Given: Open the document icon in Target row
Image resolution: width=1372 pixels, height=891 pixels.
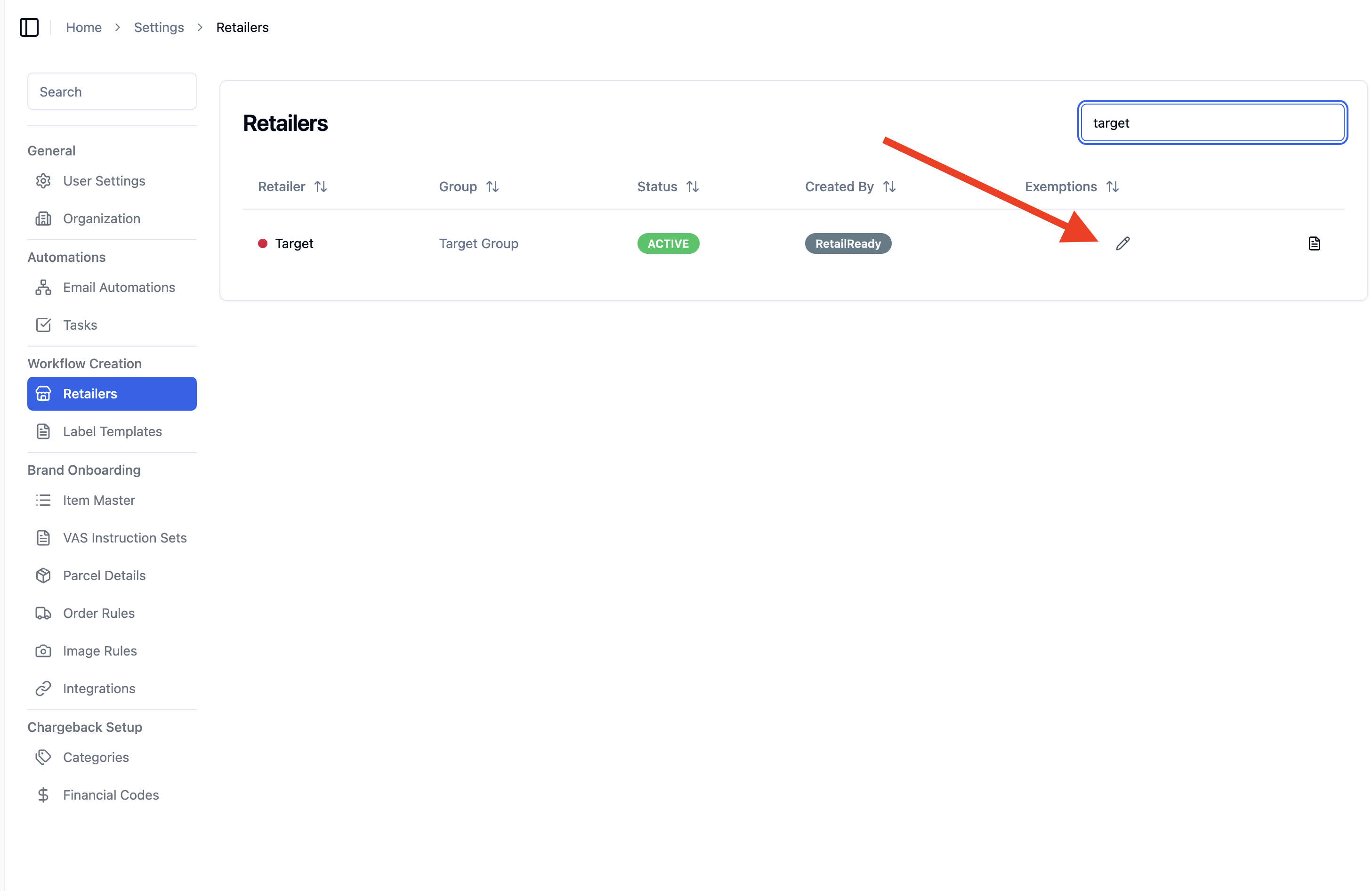Looking at the screenshot, I should tap(1314, 243).
